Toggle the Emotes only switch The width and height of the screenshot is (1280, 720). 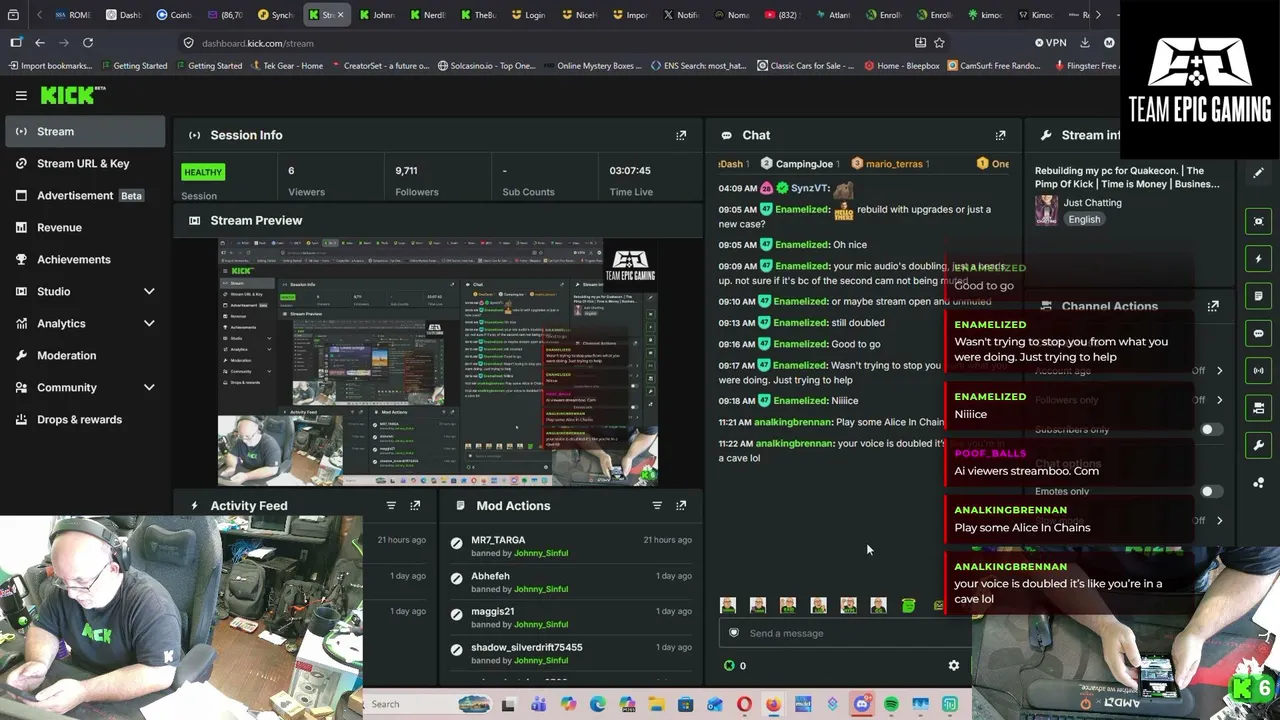click(x=1210, y=491)
